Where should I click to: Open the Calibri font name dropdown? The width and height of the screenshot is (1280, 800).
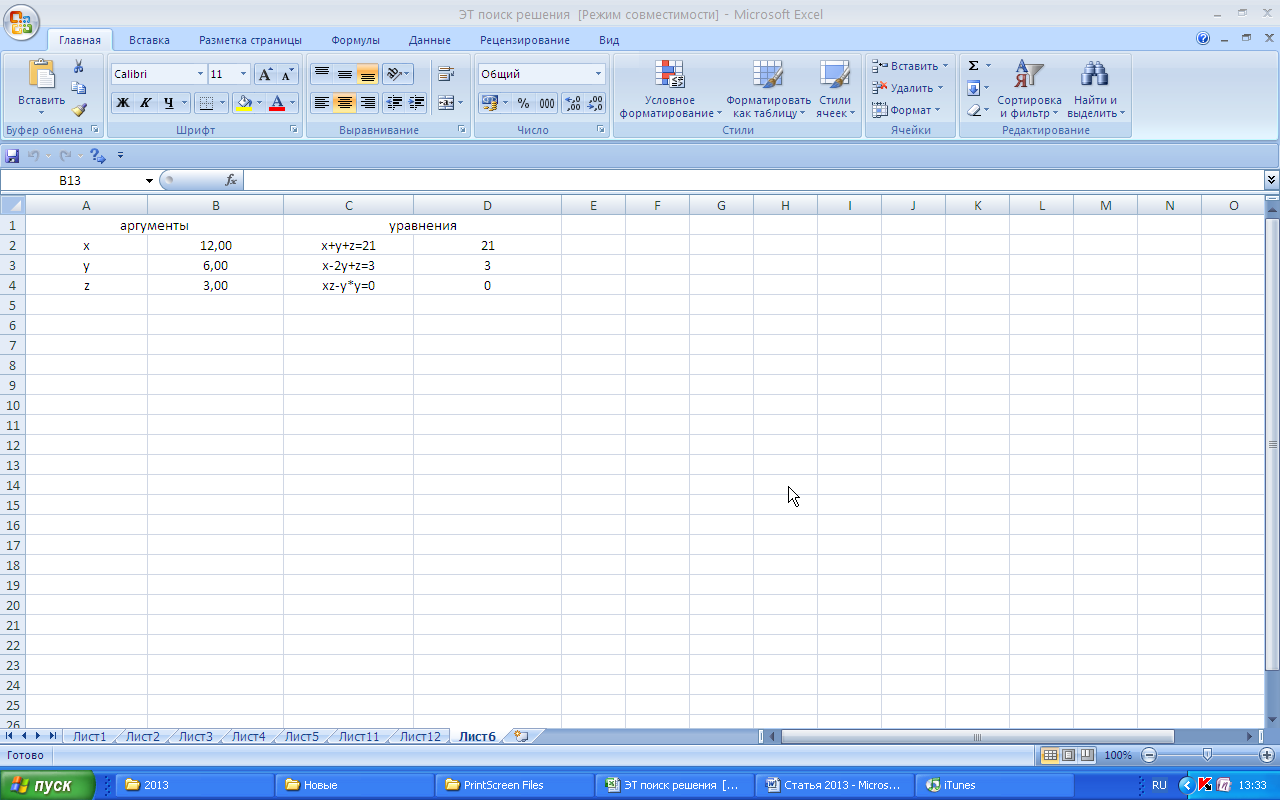(x=200, y=74)
